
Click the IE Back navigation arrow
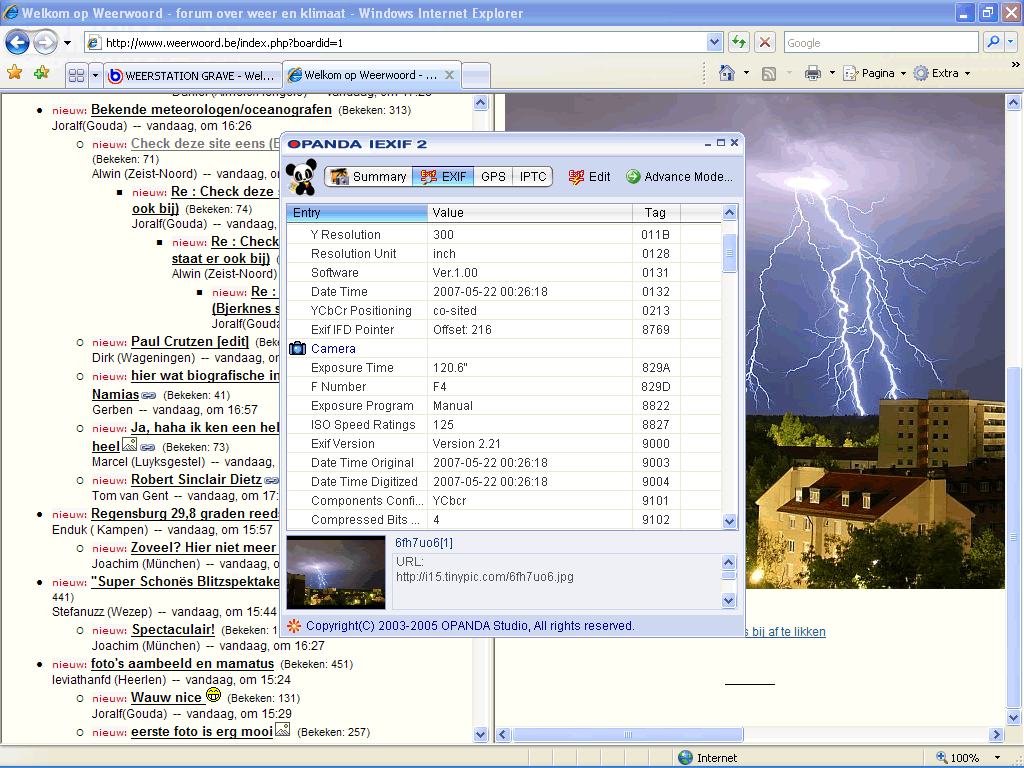point(17,43)
